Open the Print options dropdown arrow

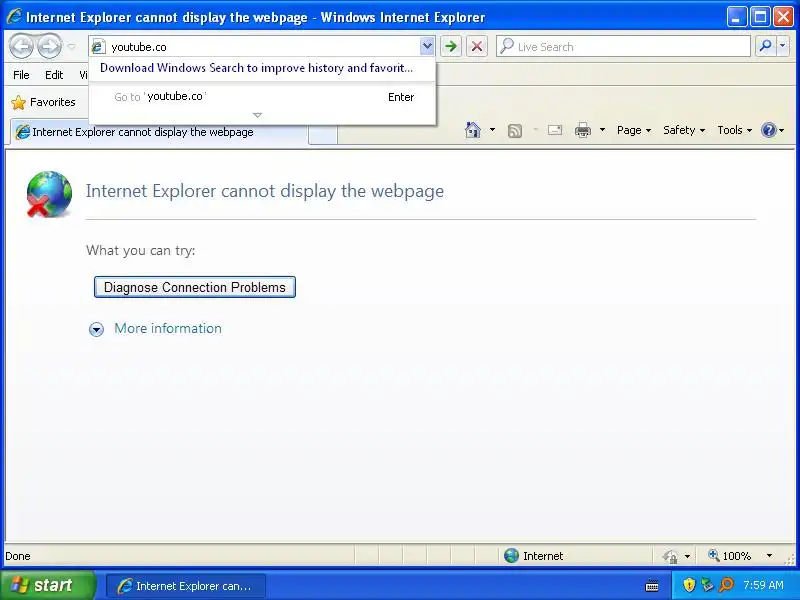(603, 130)
